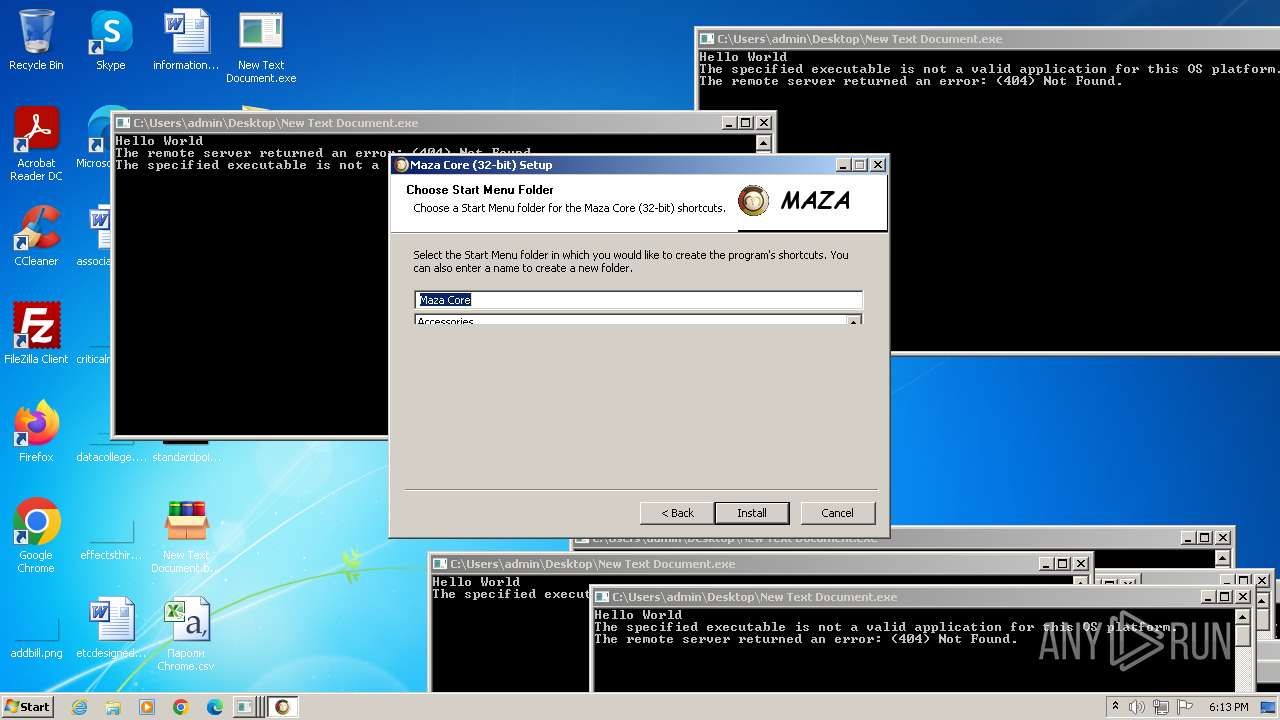Open the clock showing 6:13 PM

1228,707
